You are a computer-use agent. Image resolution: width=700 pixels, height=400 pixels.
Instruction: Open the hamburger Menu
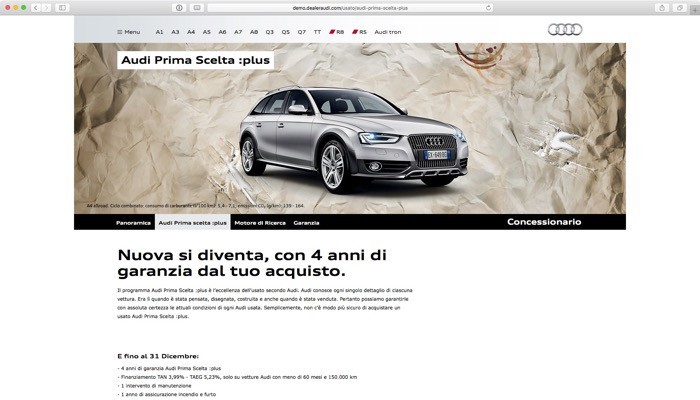point(129,32)
